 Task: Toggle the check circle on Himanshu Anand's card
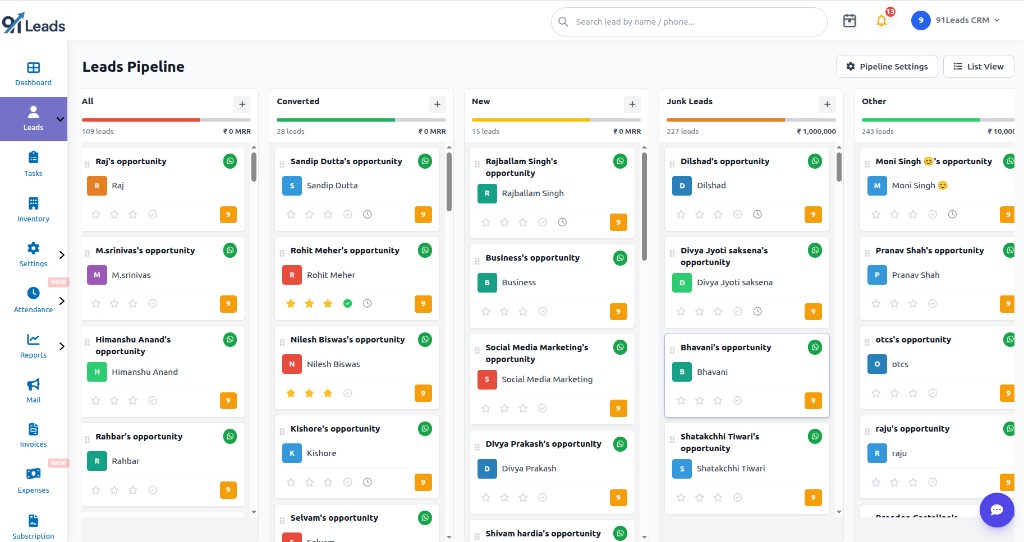(x=152, y=400)
